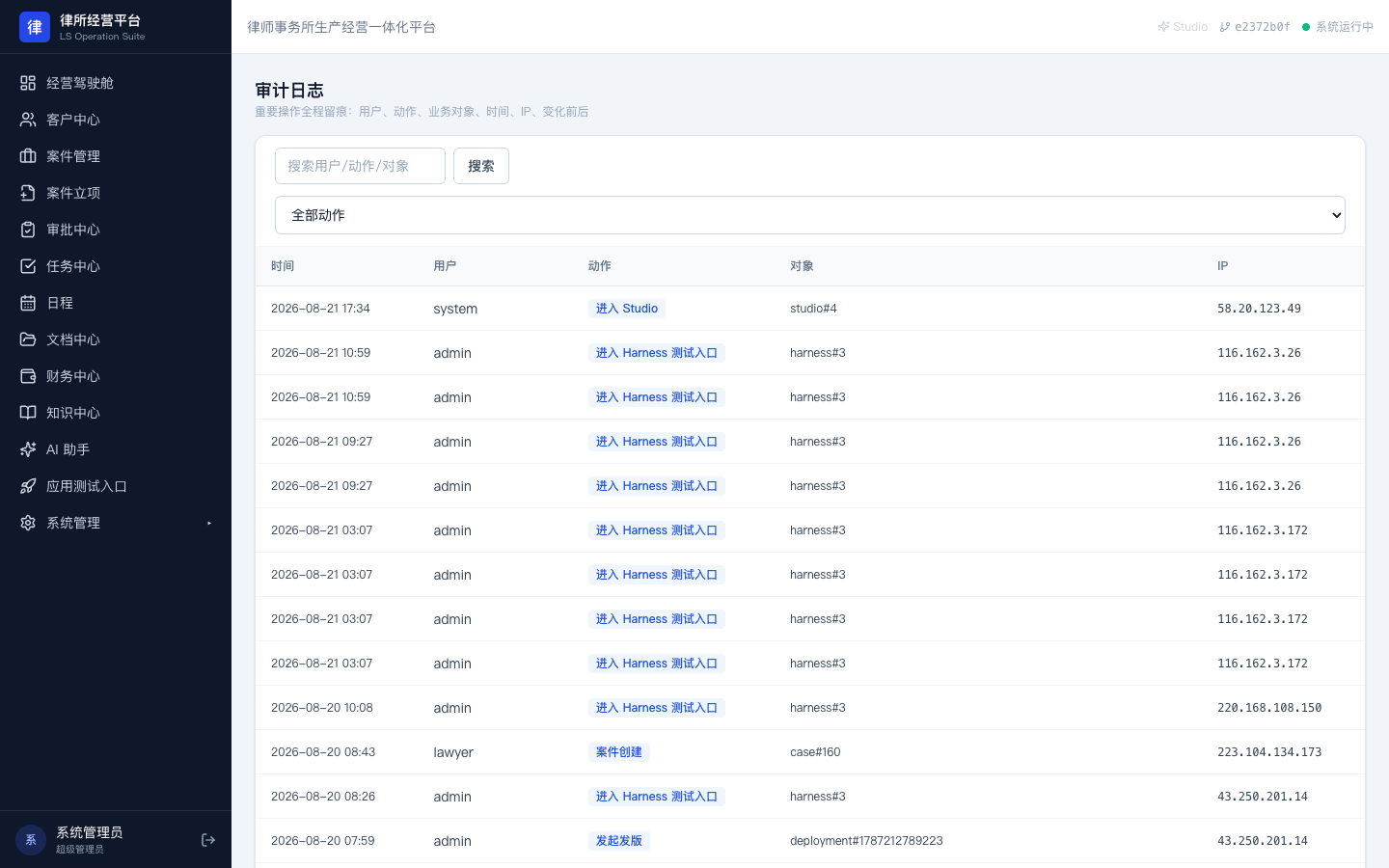Click the 任务中心 checkbox icon

click(x=28, y=266)
